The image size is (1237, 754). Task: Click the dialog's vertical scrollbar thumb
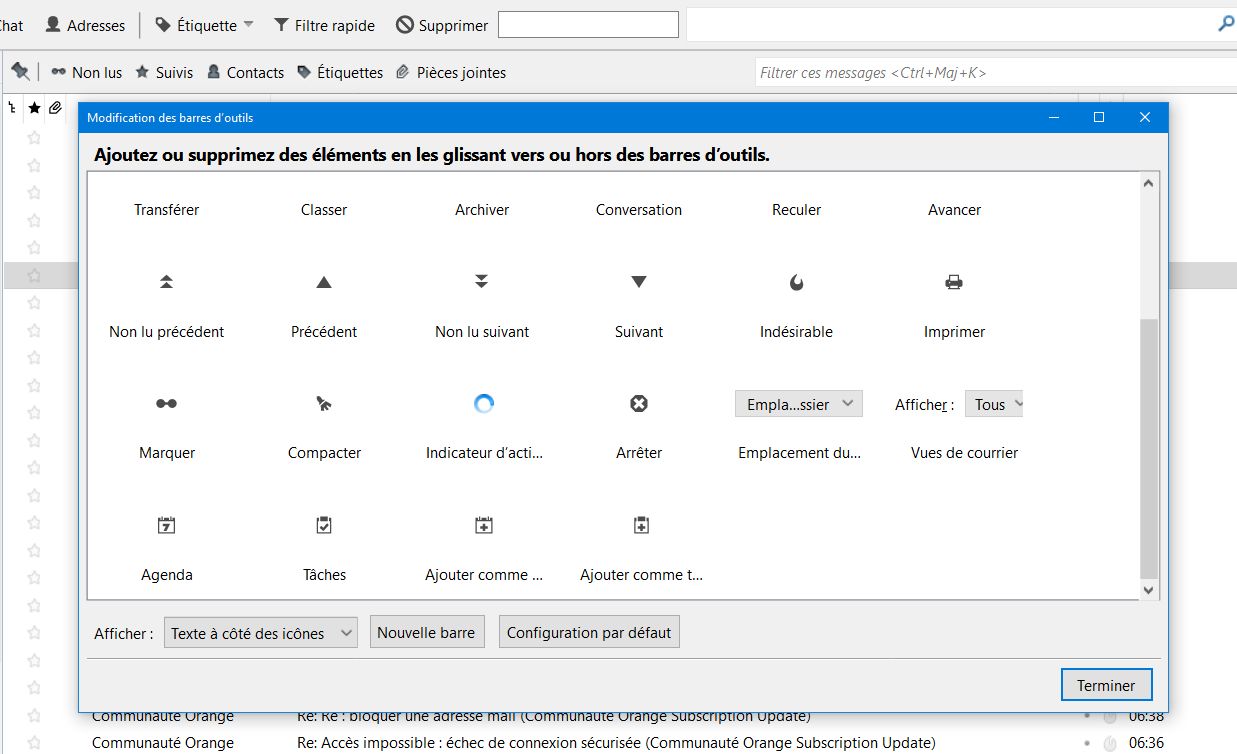click(1148, 448)
